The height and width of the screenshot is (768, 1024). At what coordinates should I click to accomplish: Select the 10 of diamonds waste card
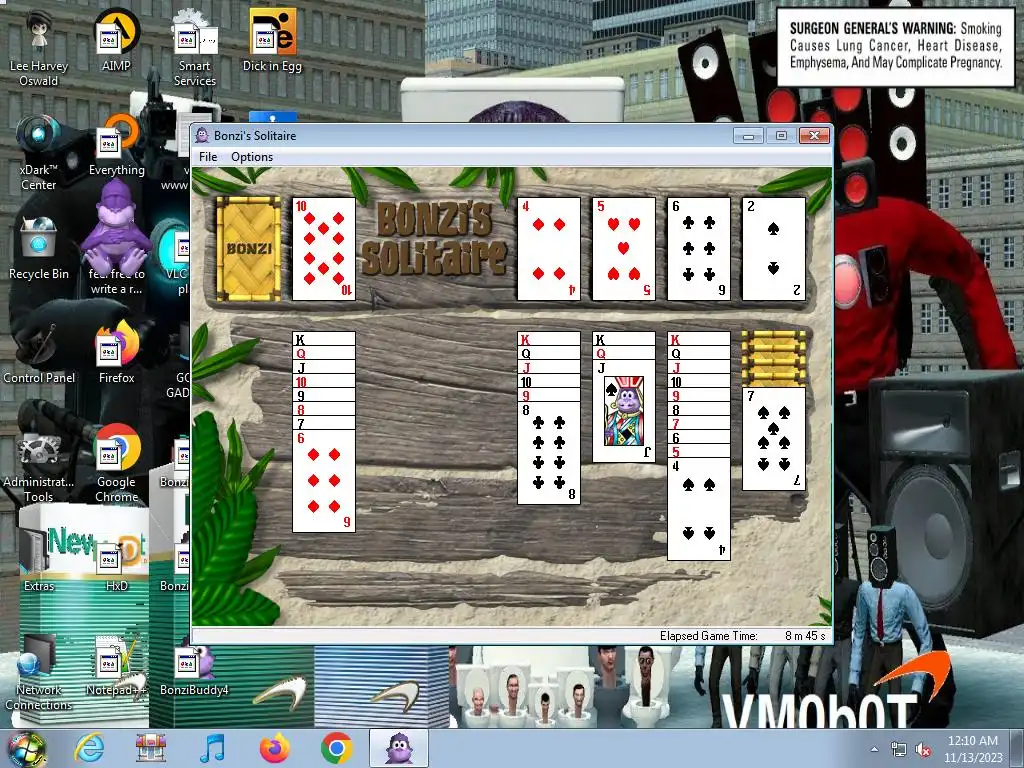[324, 249]
